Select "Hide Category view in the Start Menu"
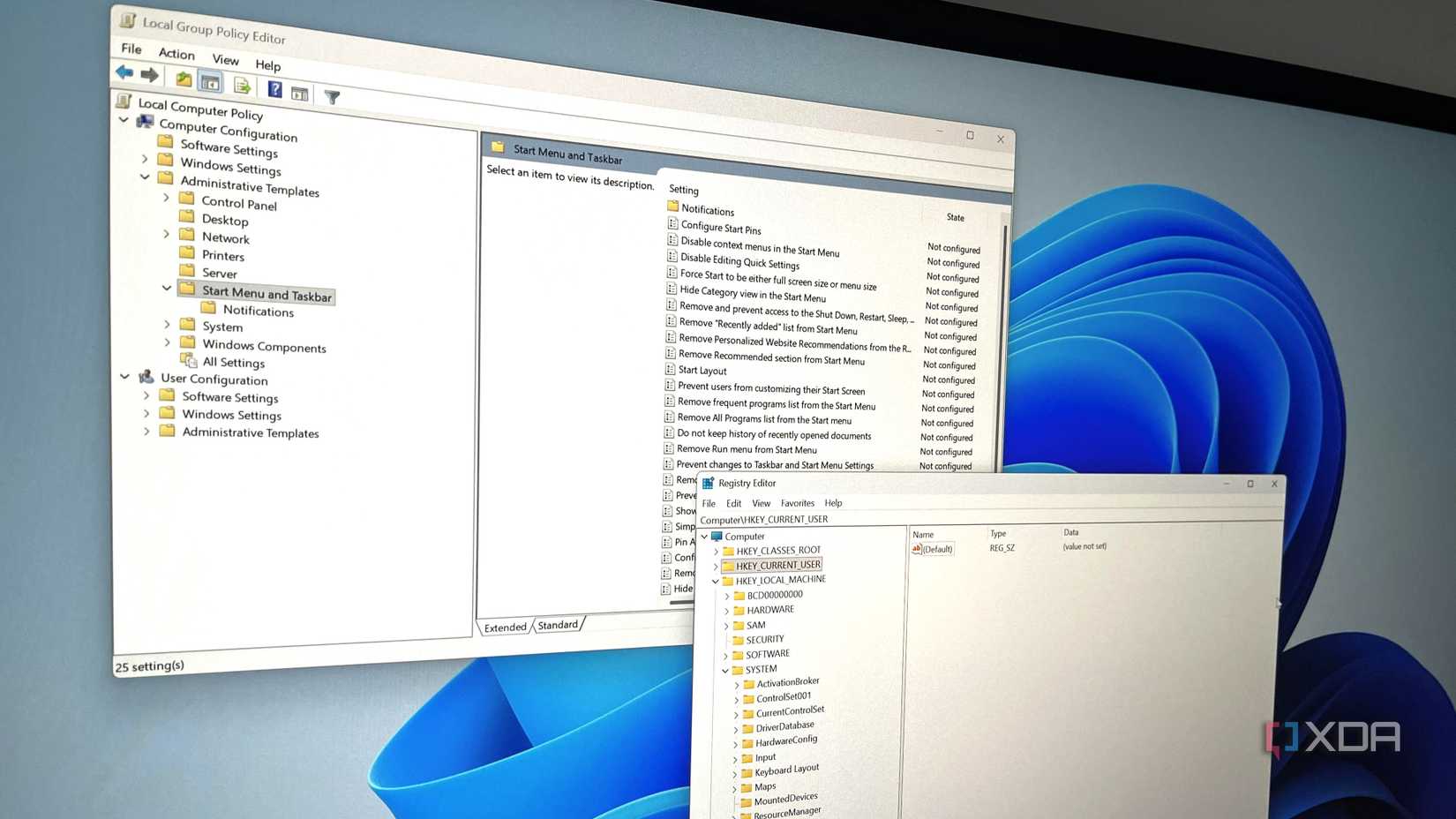This screenshot has height=819, width=1456. click(x=753, y=294)
